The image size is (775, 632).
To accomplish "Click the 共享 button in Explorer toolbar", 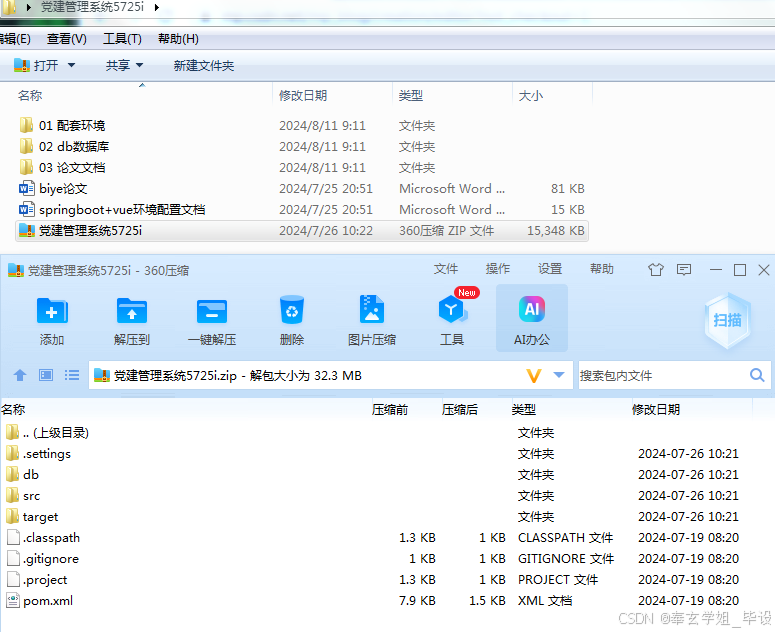I will tap(118, 65).
